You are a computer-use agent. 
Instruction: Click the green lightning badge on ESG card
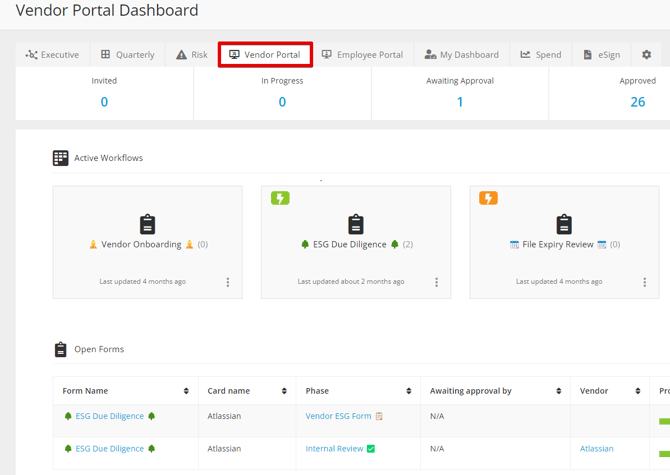coord(280,198)
